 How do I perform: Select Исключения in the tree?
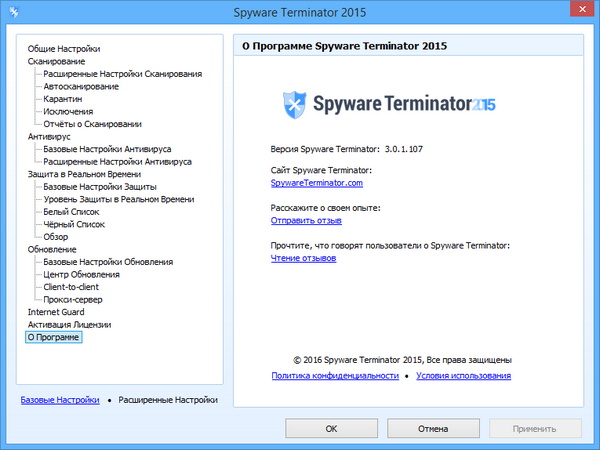click(x=68, y=111)
